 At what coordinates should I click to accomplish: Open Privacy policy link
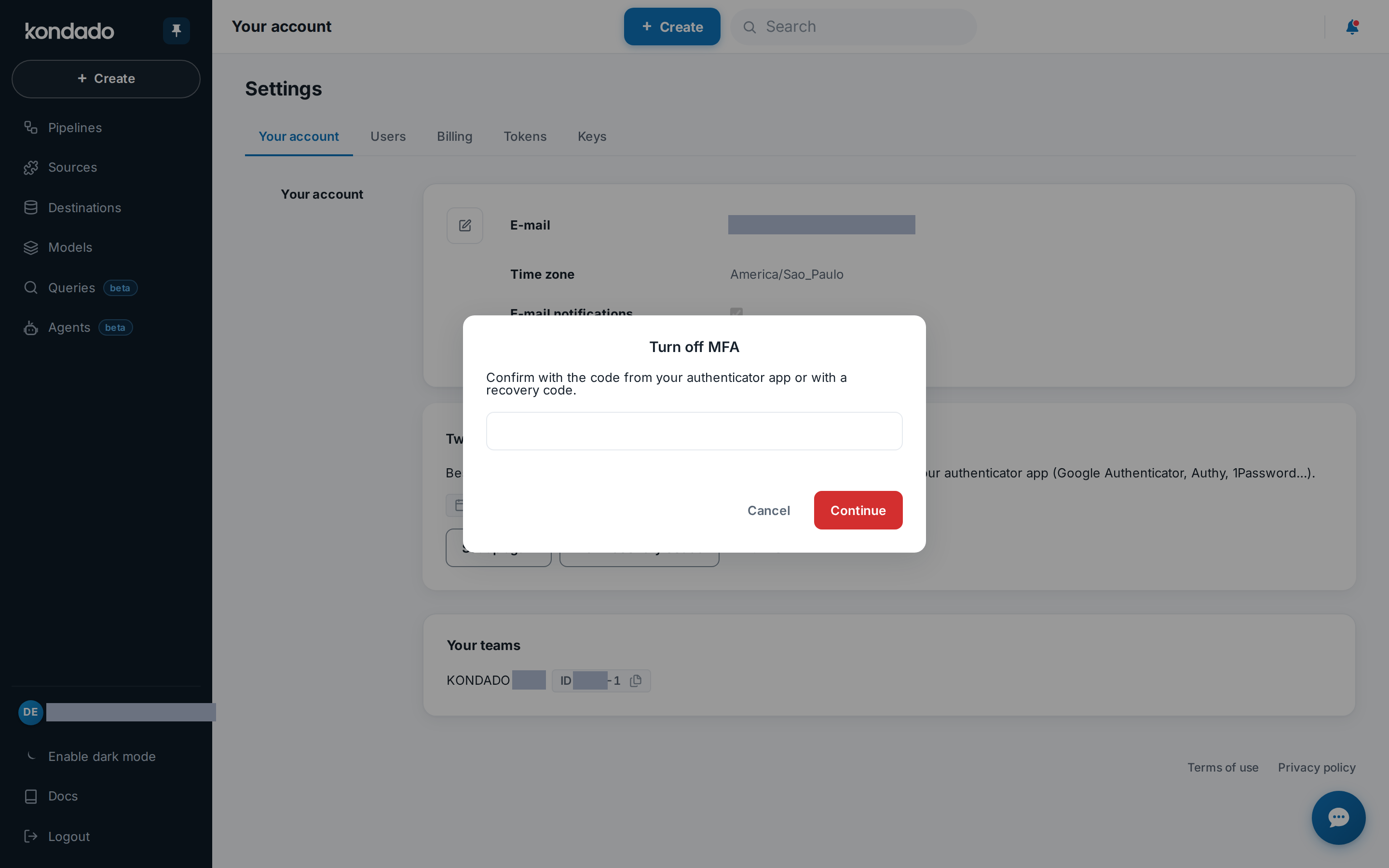pyautogui.click(x=1317, y=768)
